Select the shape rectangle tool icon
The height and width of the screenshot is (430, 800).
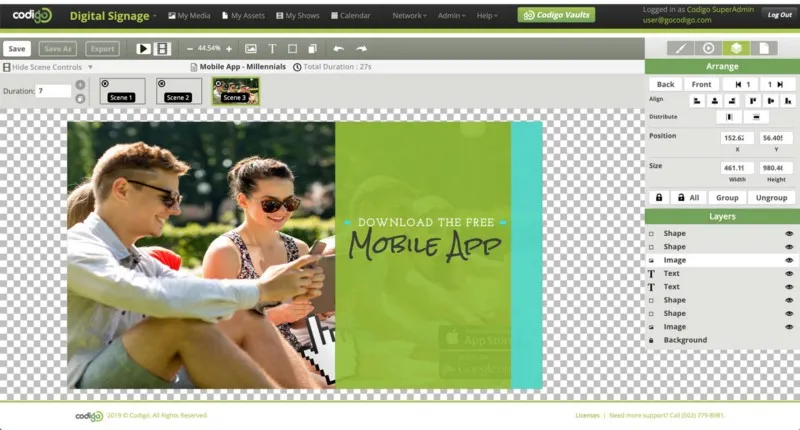[292, 48]
